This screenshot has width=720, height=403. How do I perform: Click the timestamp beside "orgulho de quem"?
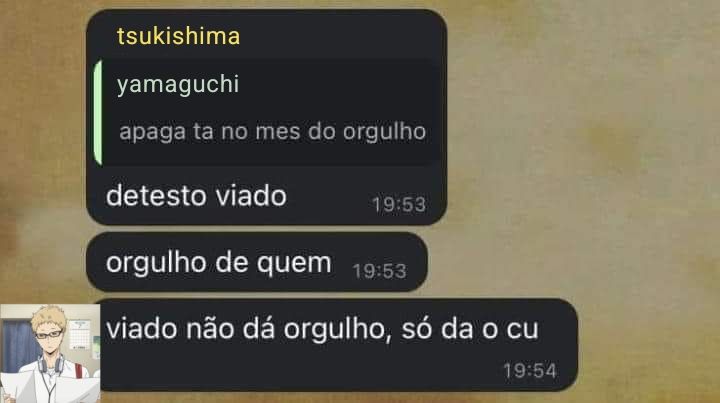click(x=379, y=271)
